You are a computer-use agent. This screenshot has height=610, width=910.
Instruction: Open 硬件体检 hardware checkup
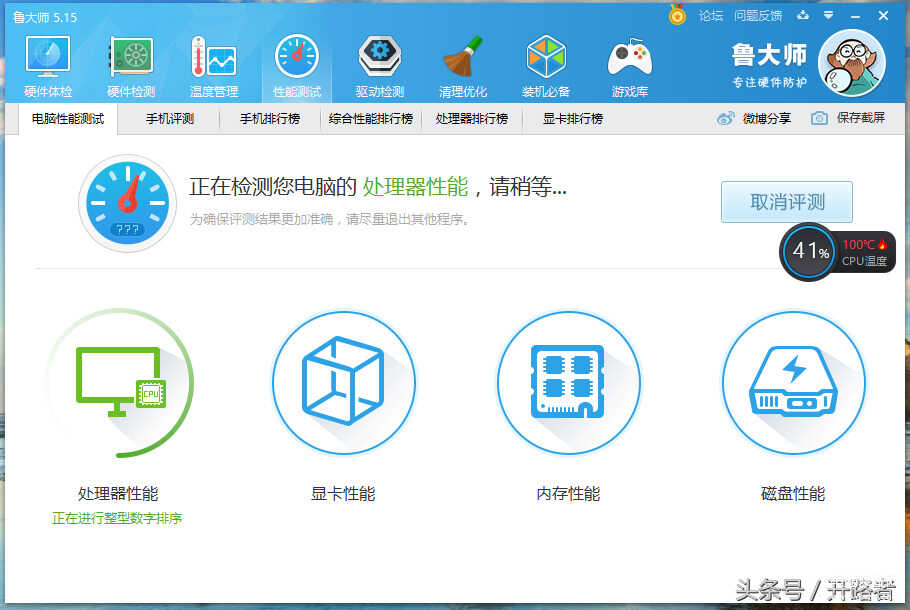coord(48,66)
